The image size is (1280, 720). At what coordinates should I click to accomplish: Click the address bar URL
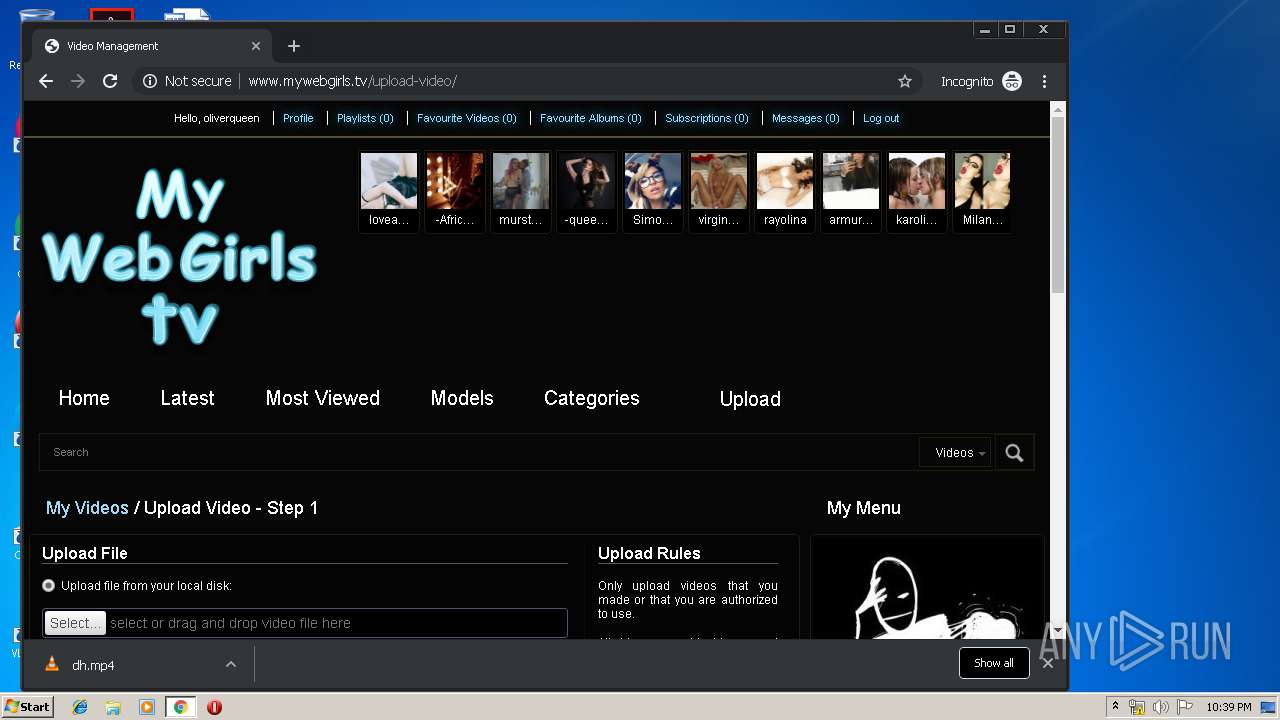pos(352,81)
